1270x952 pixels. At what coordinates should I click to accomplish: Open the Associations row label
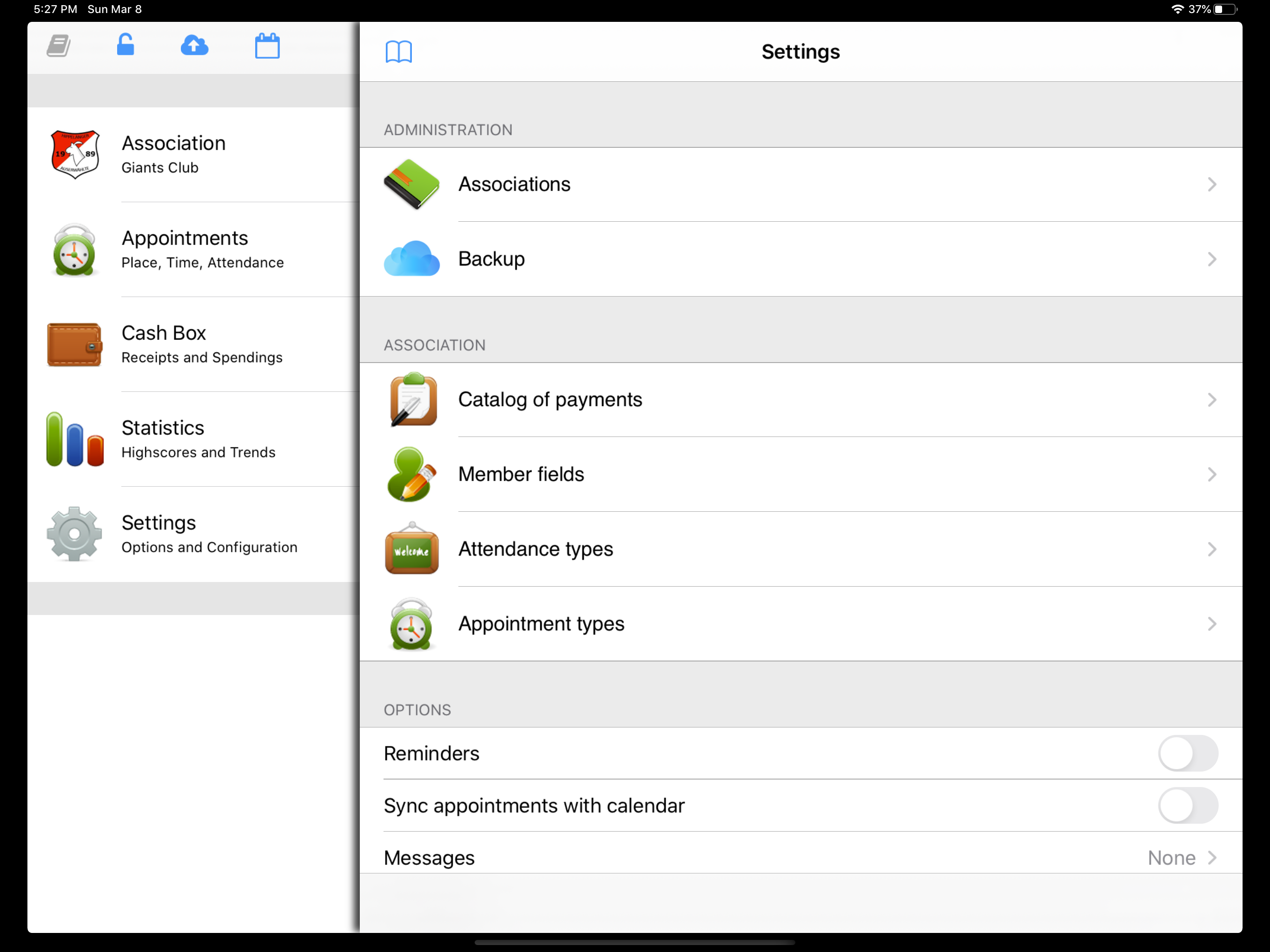pyautogui.click(x=514, y=185)
